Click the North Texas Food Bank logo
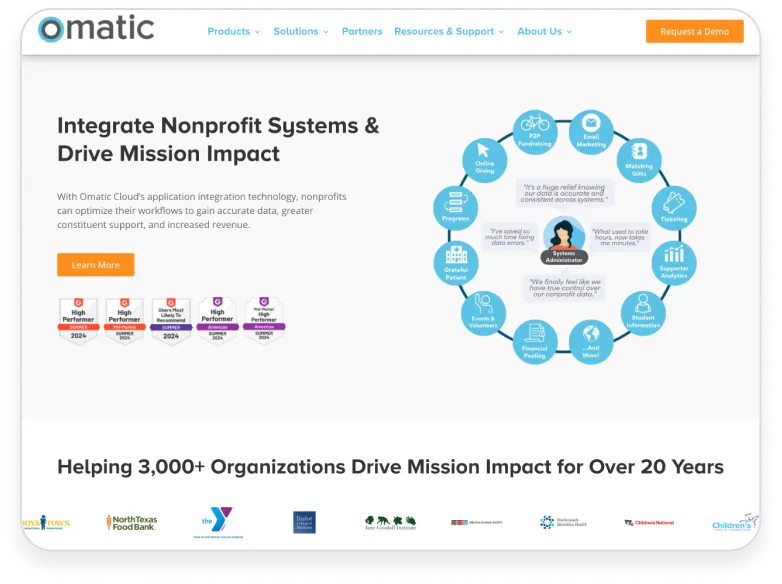The height and width of the screenshot is (584, 782). (132, 523)
